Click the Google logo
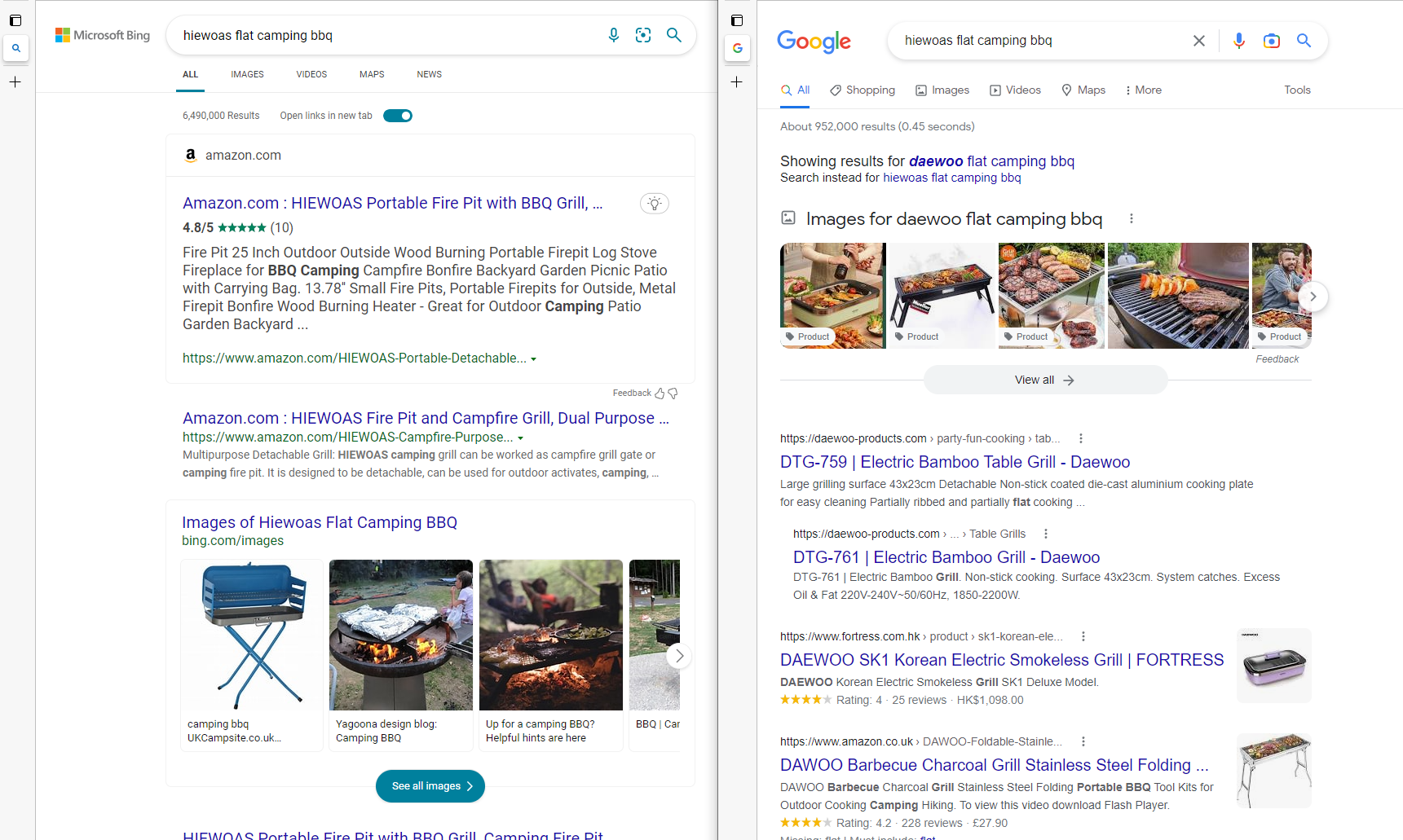 click(x=813, y=42)
